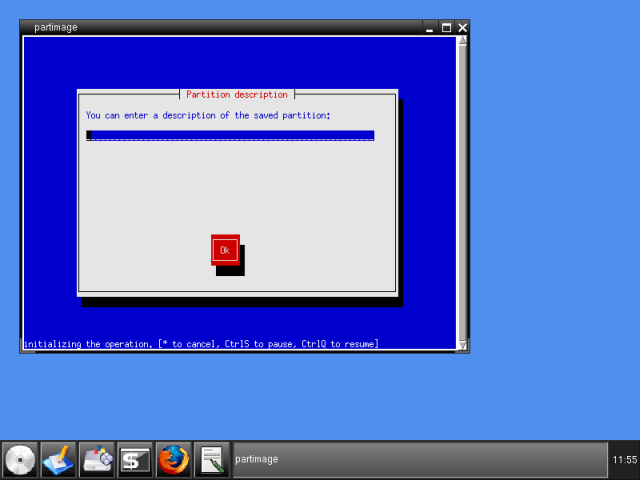
Task: Launch the drawing editor pencil icon
Action: [58, 460]
